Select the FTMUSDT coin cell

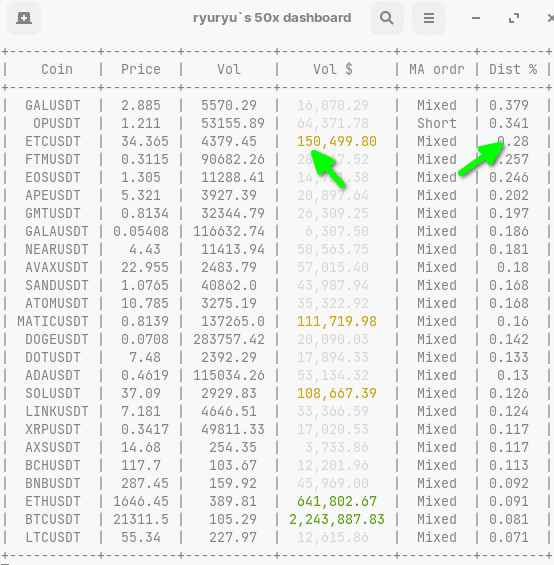[53, 159]
